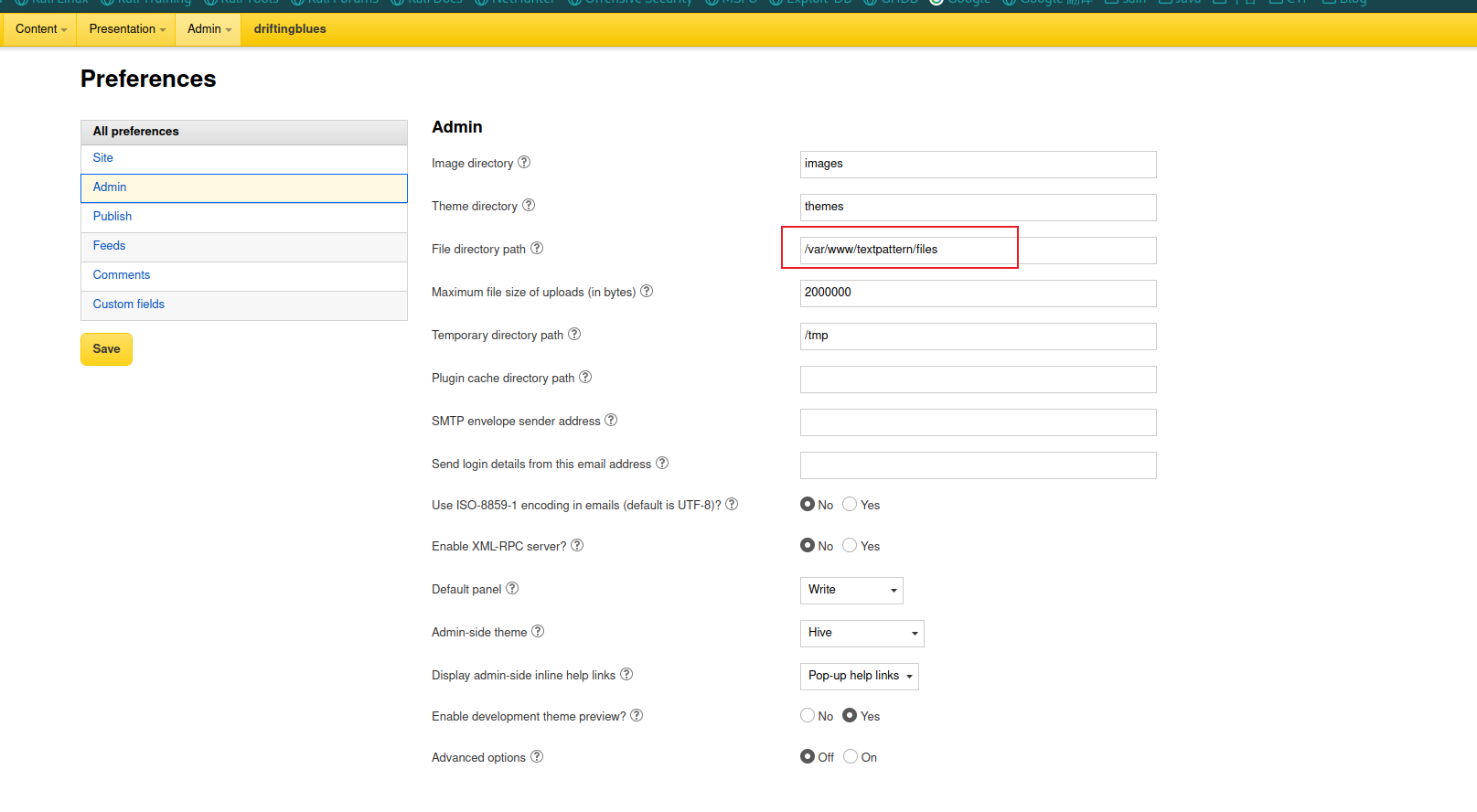Open the Admin menu in top bar

209,29
